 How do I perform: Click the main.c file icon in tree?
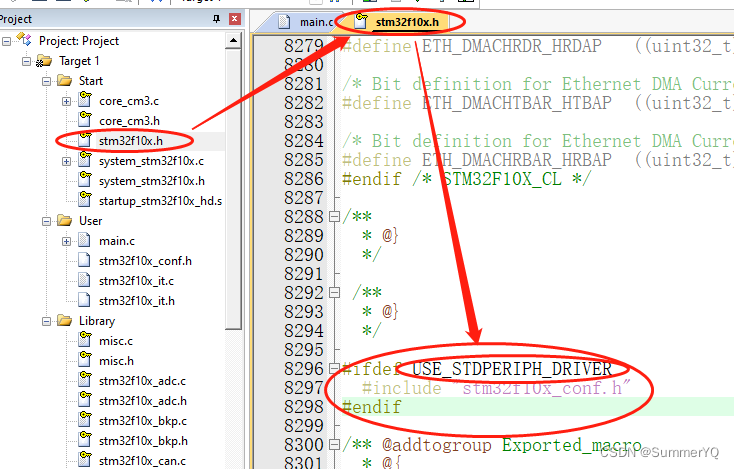[84, 241]
